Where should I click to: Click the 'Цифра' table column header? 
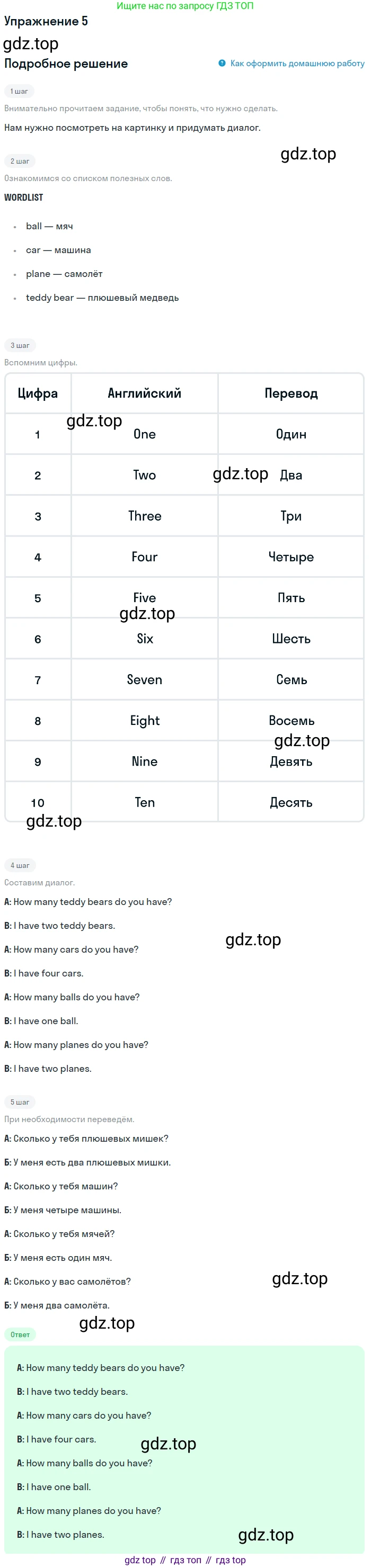[x=38, y=393]
